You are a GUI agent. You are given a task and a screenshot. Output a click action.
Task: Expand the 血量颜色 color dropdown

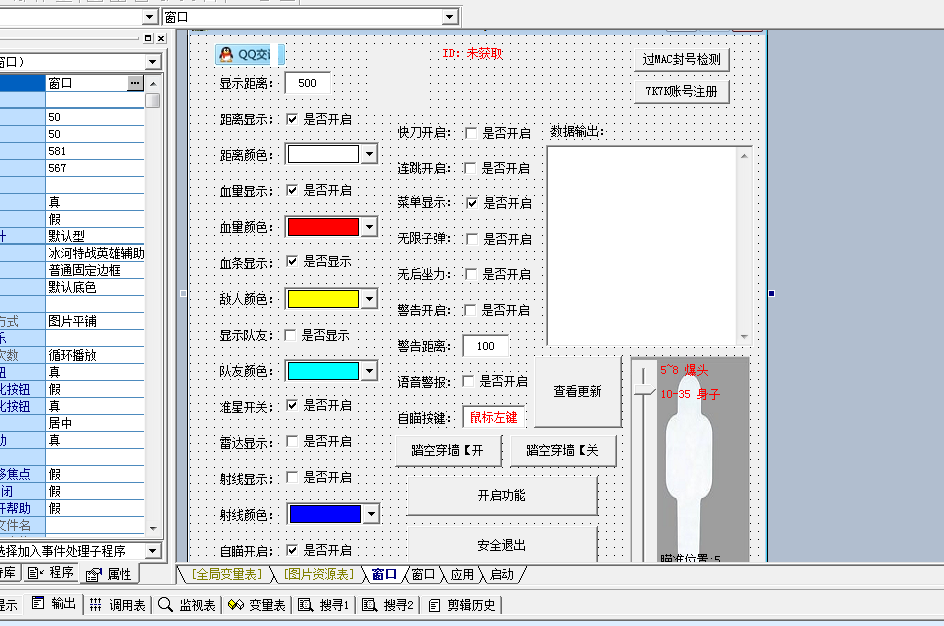click(x=369, y=227)
